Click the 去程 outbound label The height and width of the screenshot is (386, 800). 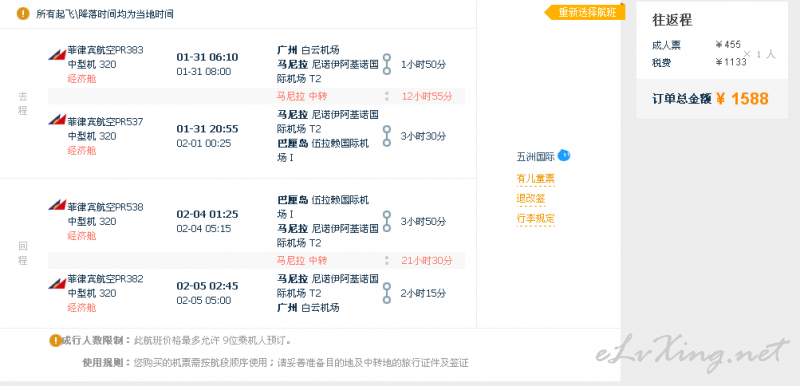[23, 104]
